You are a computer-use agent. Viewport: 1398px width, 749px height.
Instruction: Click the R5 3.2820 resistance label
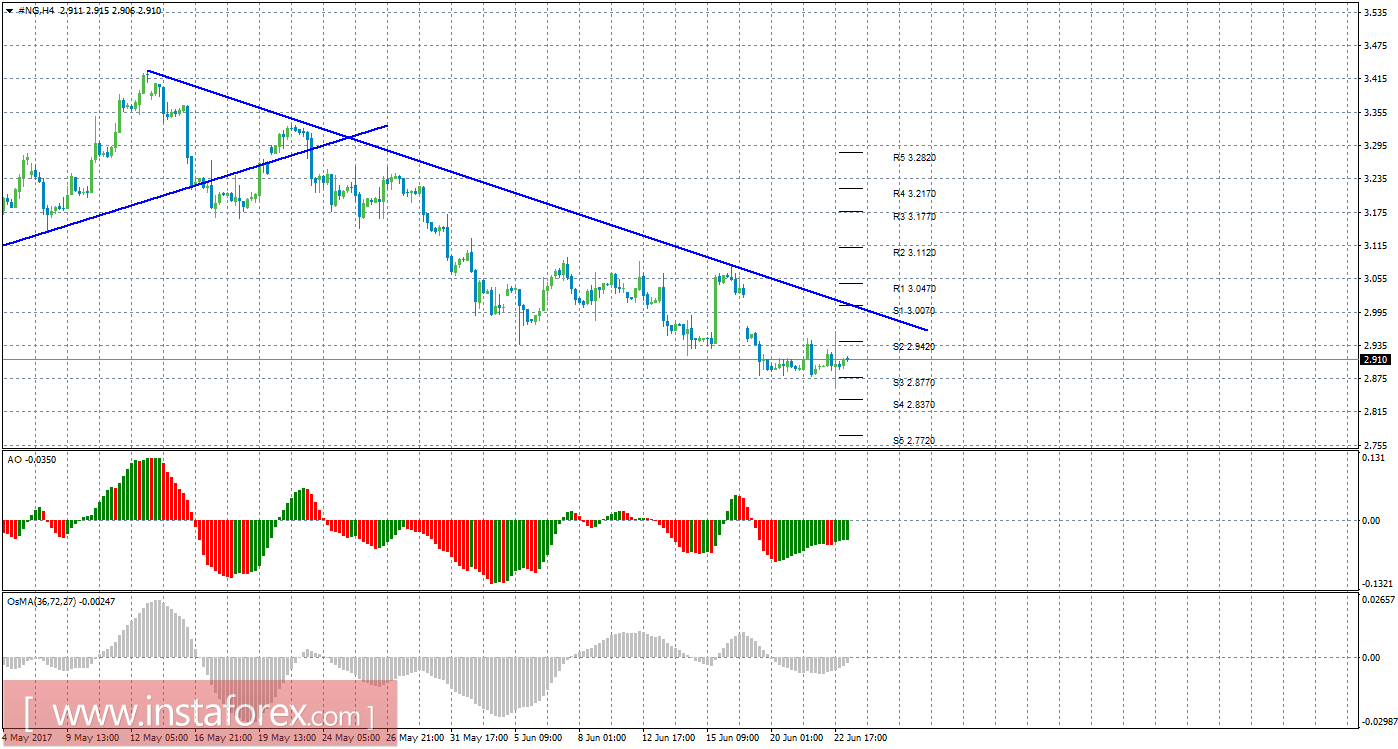click(x=914, y=158)
